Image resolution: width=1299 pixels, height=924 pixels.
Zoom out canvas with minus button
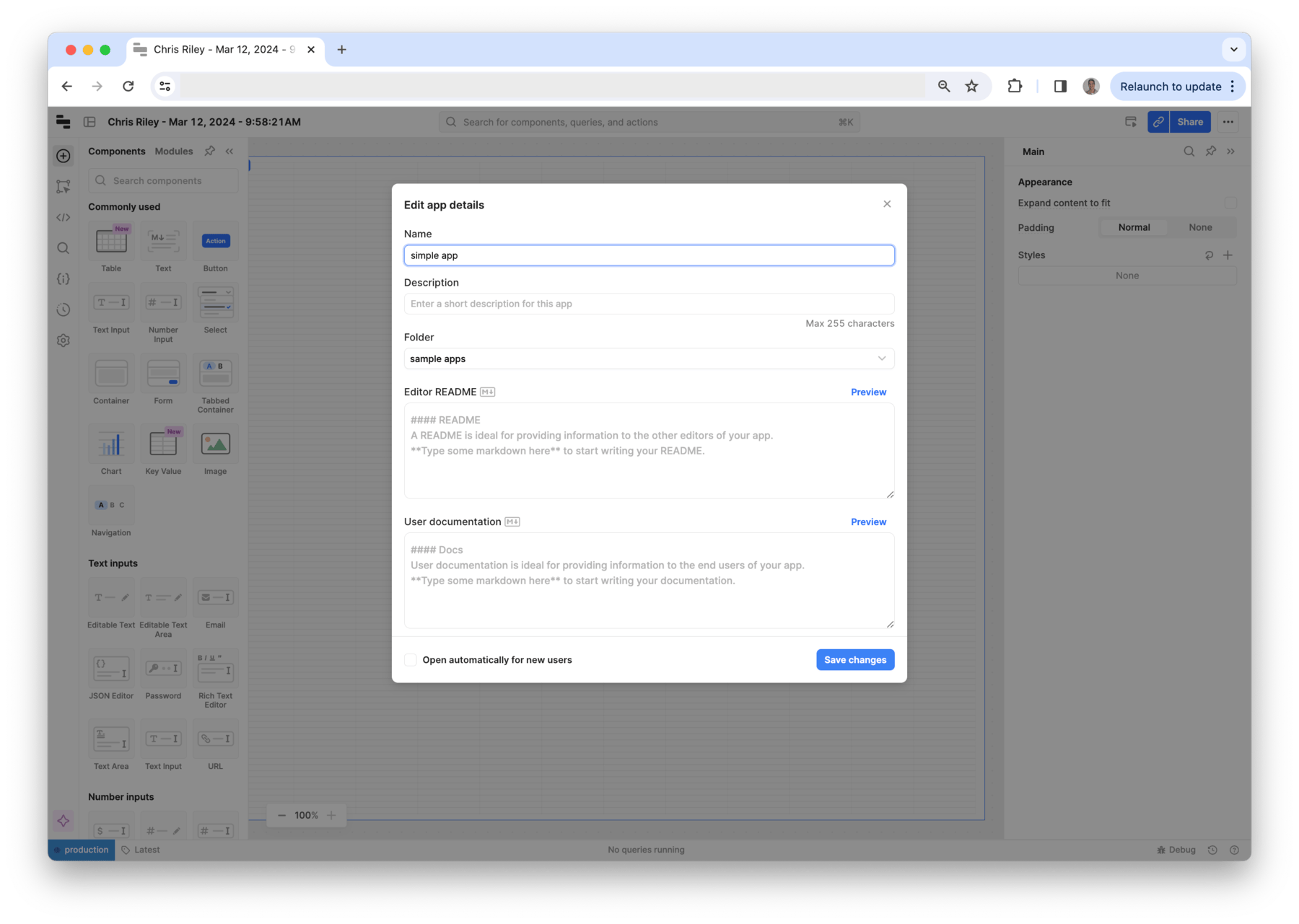282,816
